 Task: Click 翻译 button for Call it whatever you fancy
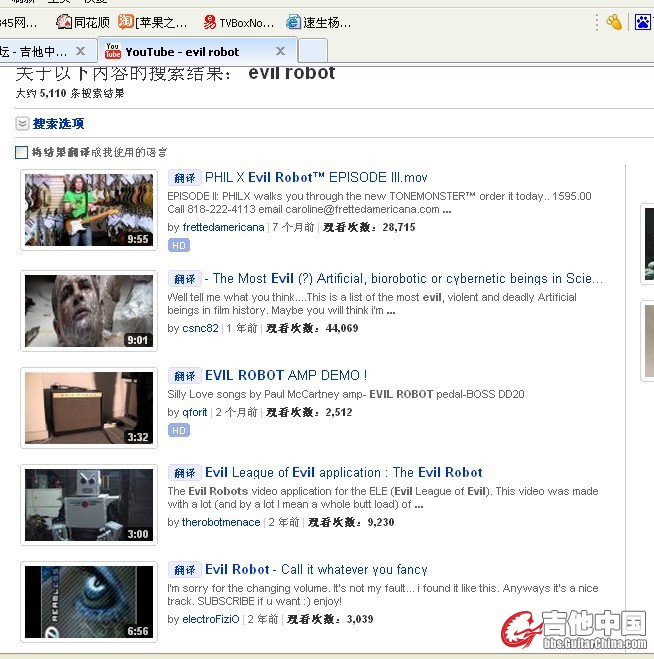(x=185, y=570)
